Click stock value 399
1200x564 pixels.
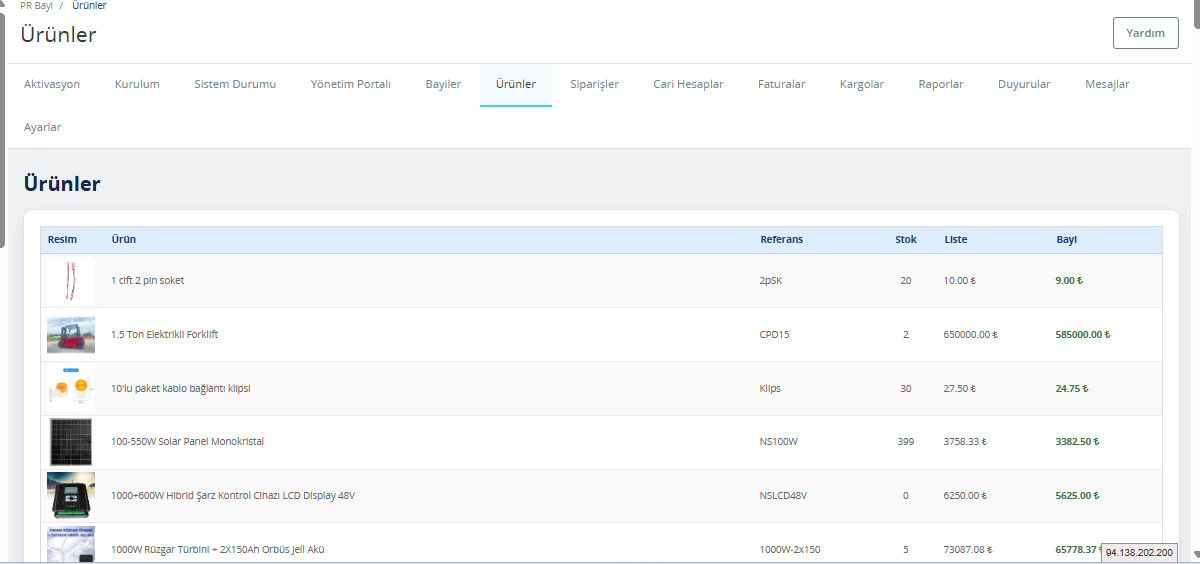[906, 442]
